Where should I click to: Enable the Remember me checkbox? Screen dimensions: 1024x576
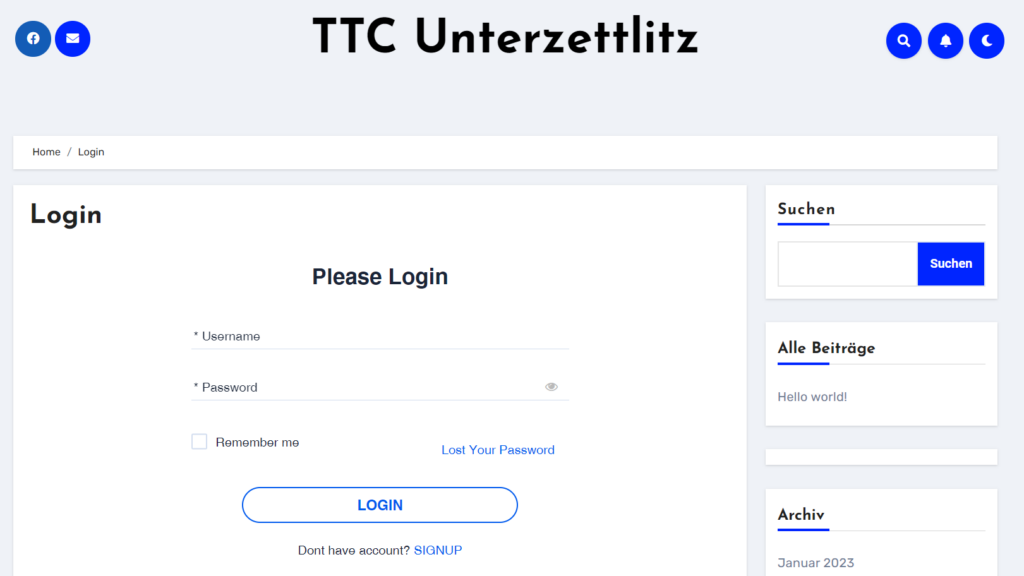tap(199, 442)
